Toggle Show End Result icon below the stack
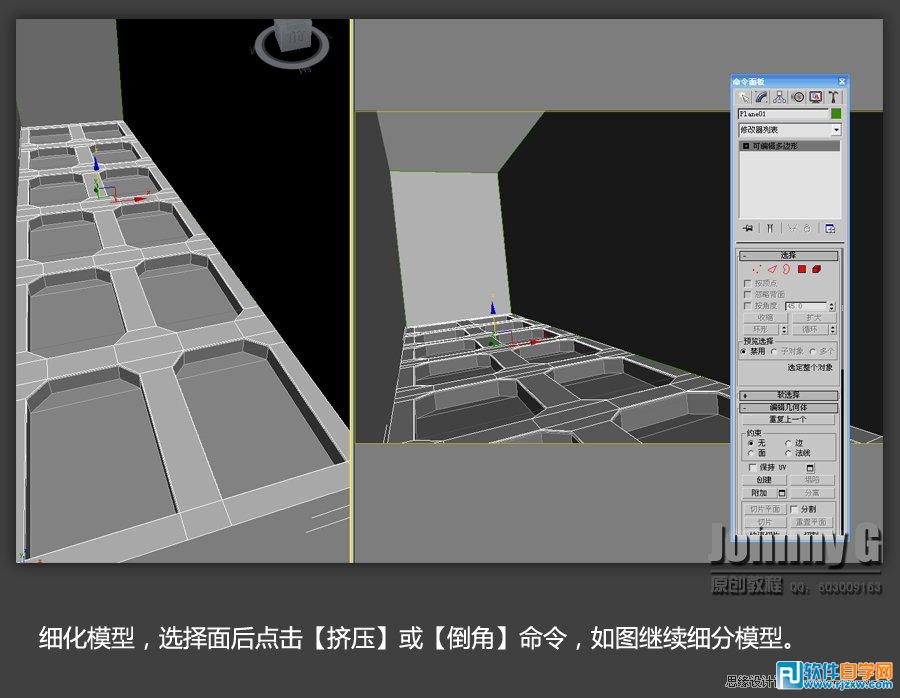The width and height of the screenshot is (900, 698). click(x=770, y=228)
